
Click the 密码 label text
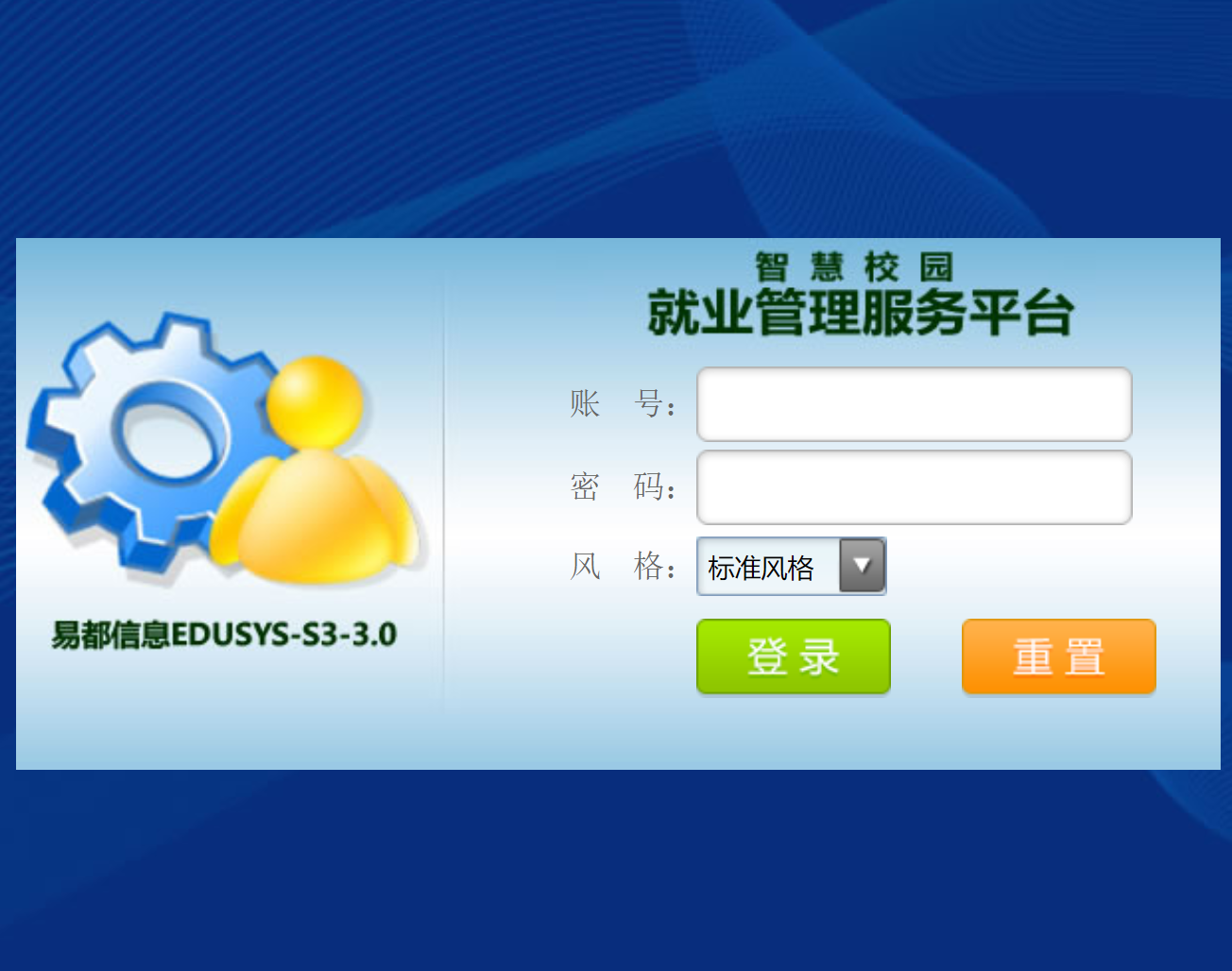click(623, 487)
